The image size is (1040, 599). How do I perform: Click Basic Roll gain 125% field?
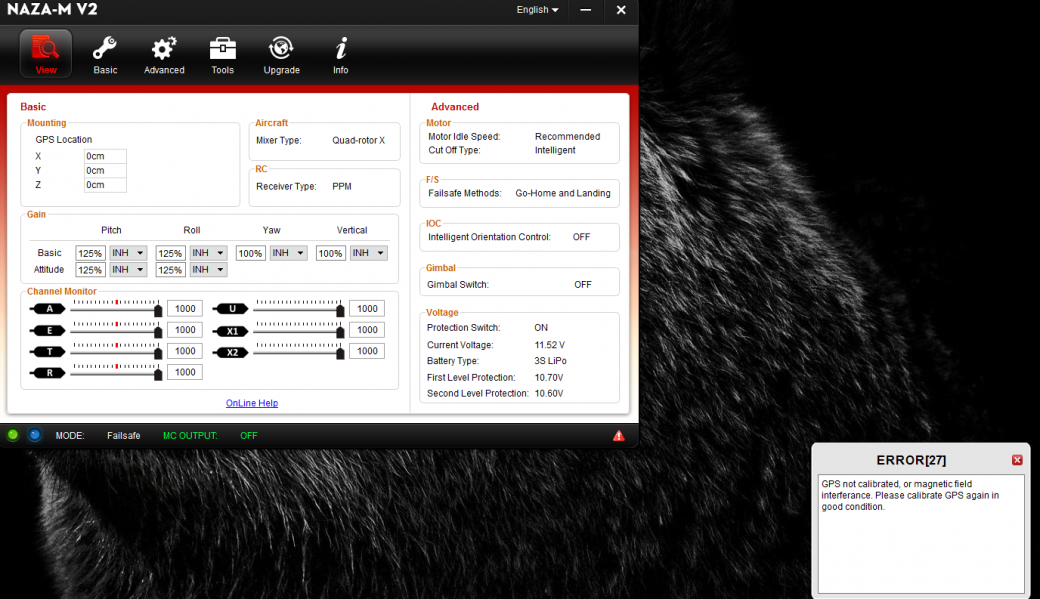click(x=170, y=253)
